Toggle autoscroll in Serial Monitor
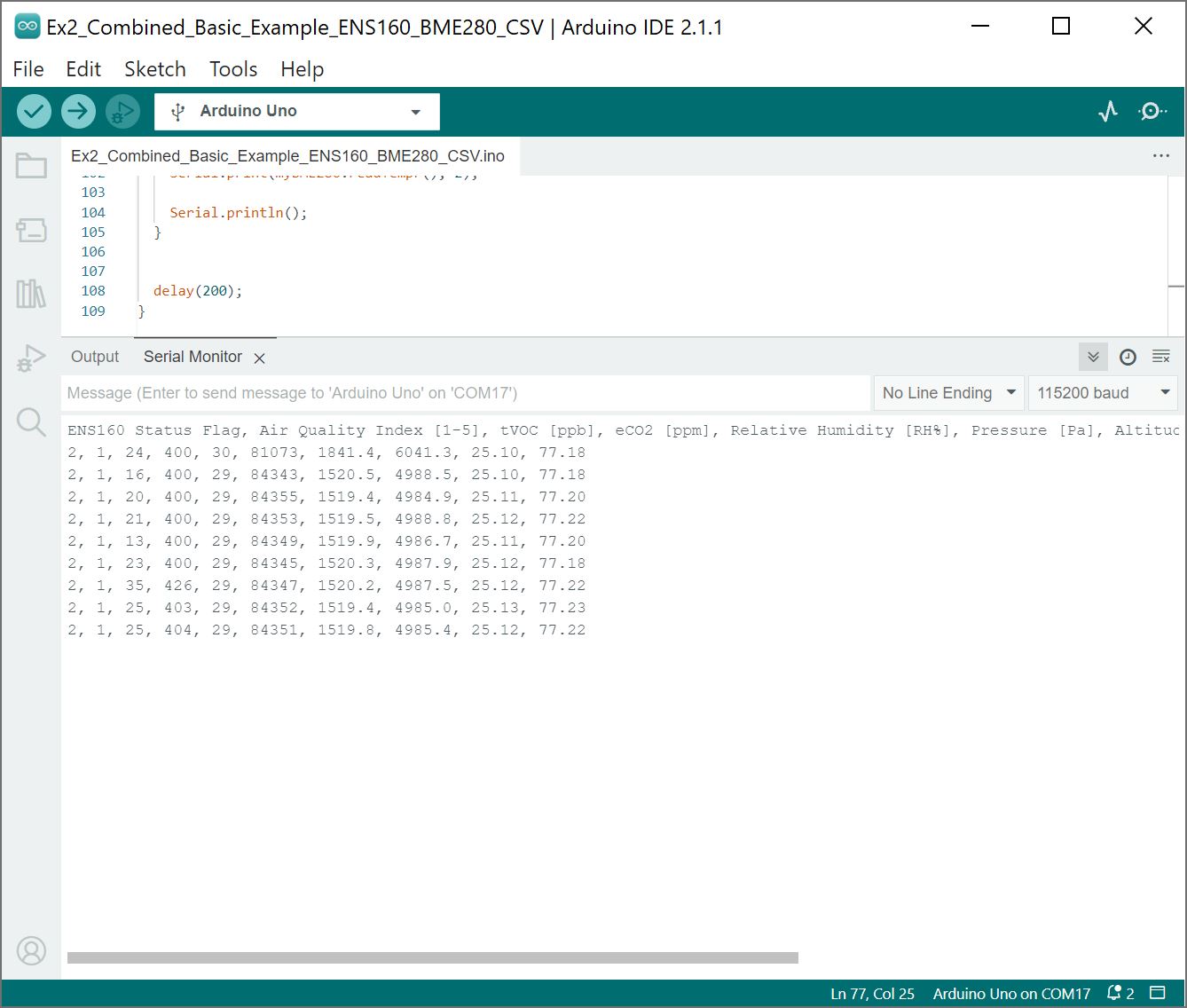Image resolution: width=1187 pixels, height=1008 pixels. pos(1093,357)
